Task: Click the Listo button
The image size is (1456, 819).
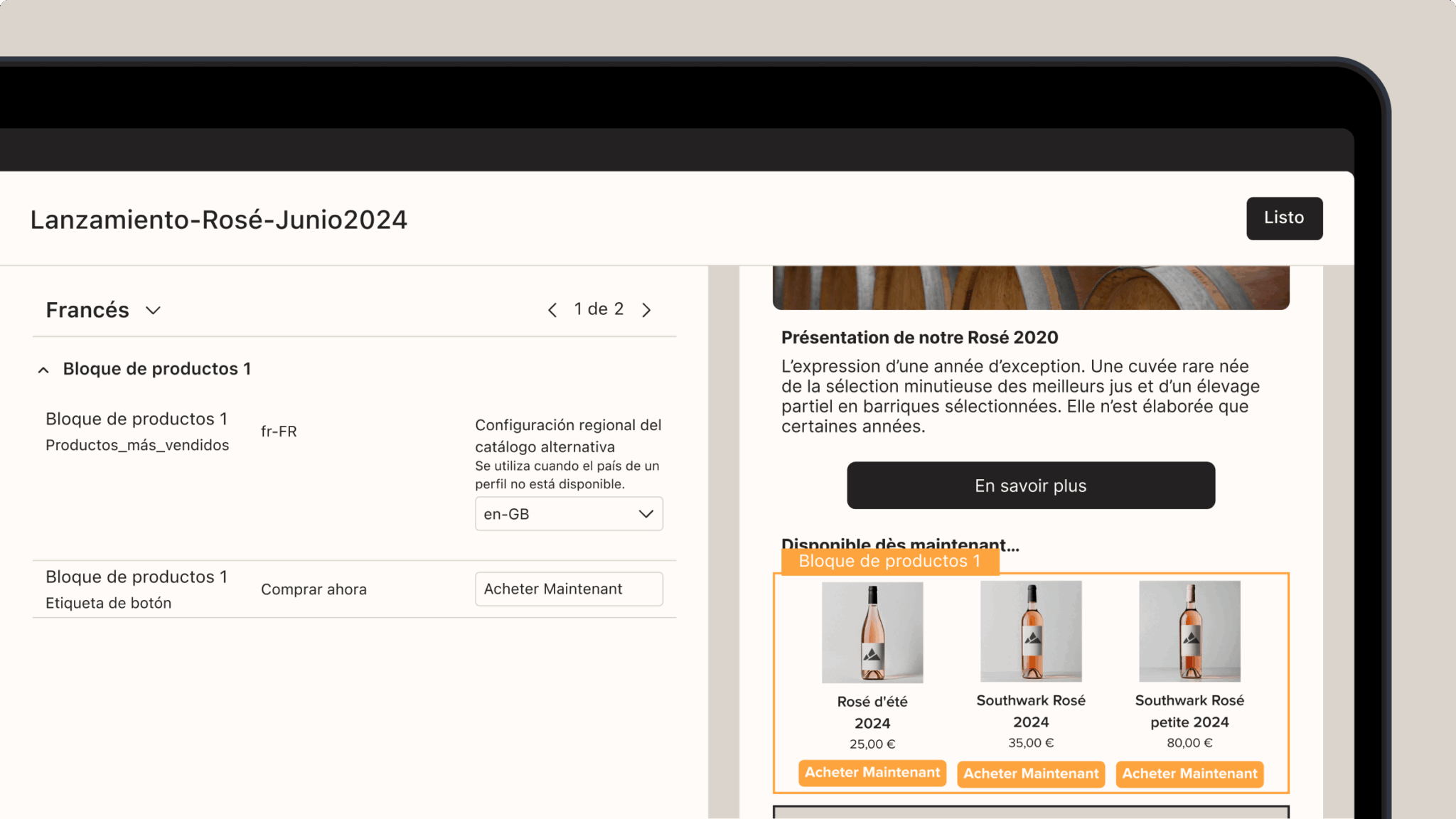Action: point(1283,218)
